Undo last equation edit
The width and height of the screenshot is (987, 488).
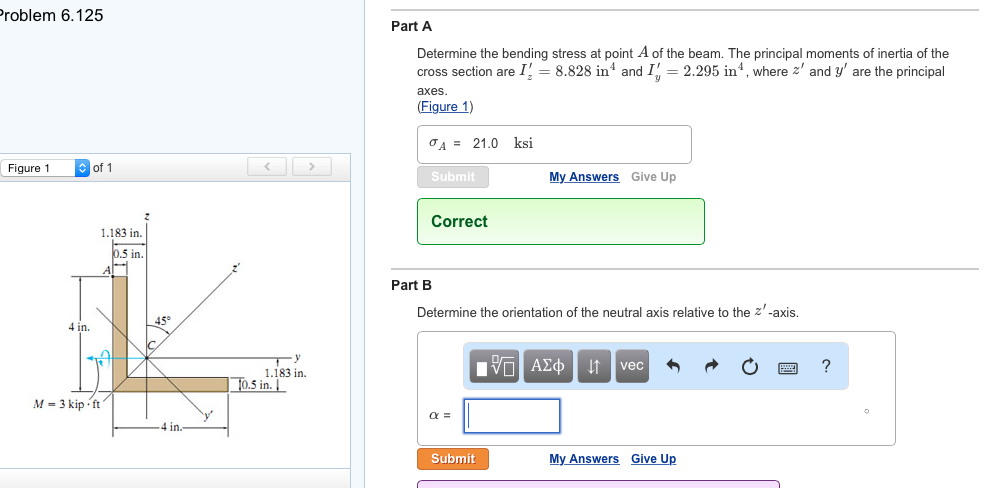tap(673, 366)
